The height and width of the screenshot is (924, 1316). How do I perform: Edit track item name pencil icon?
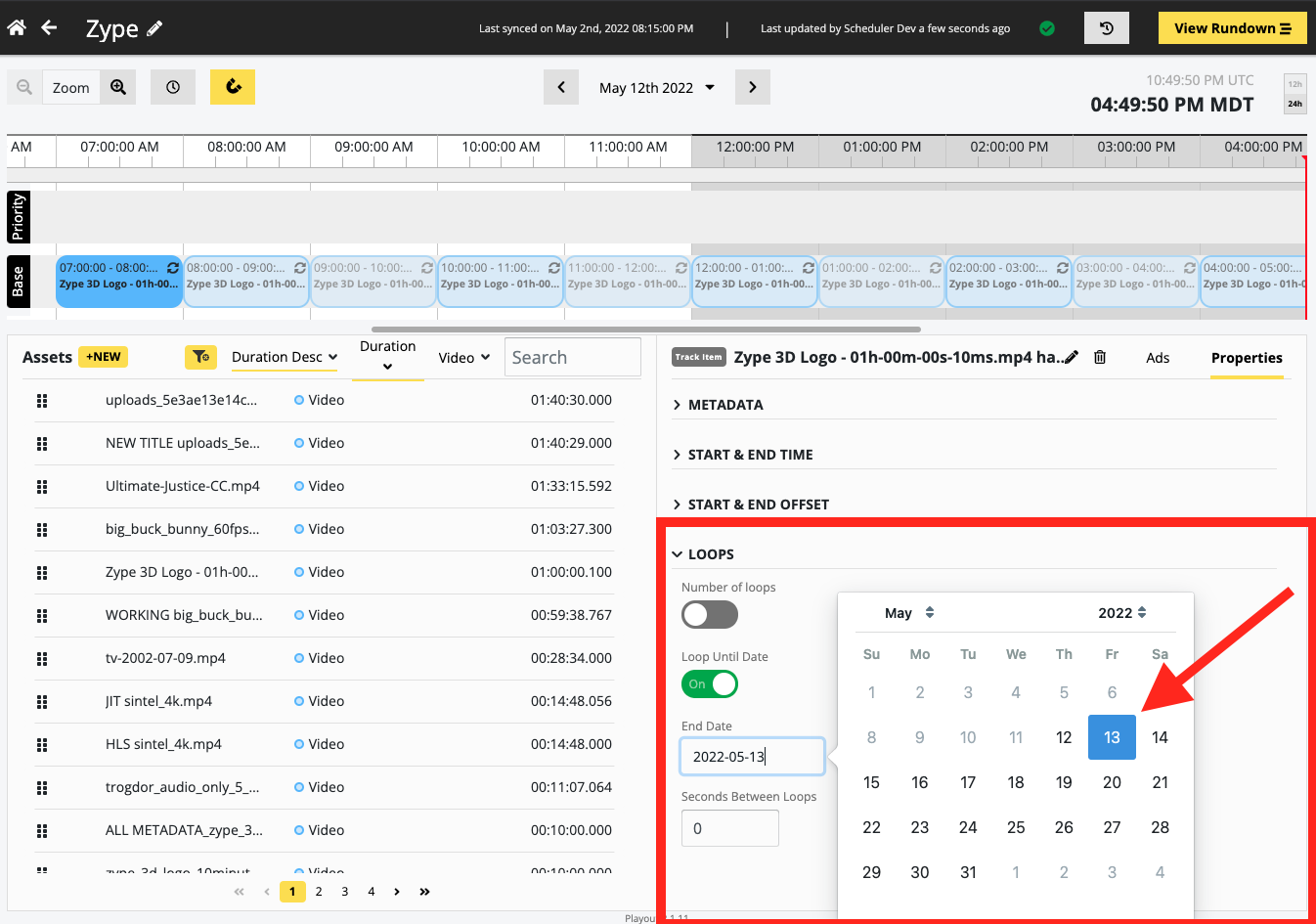[1072, 357]
